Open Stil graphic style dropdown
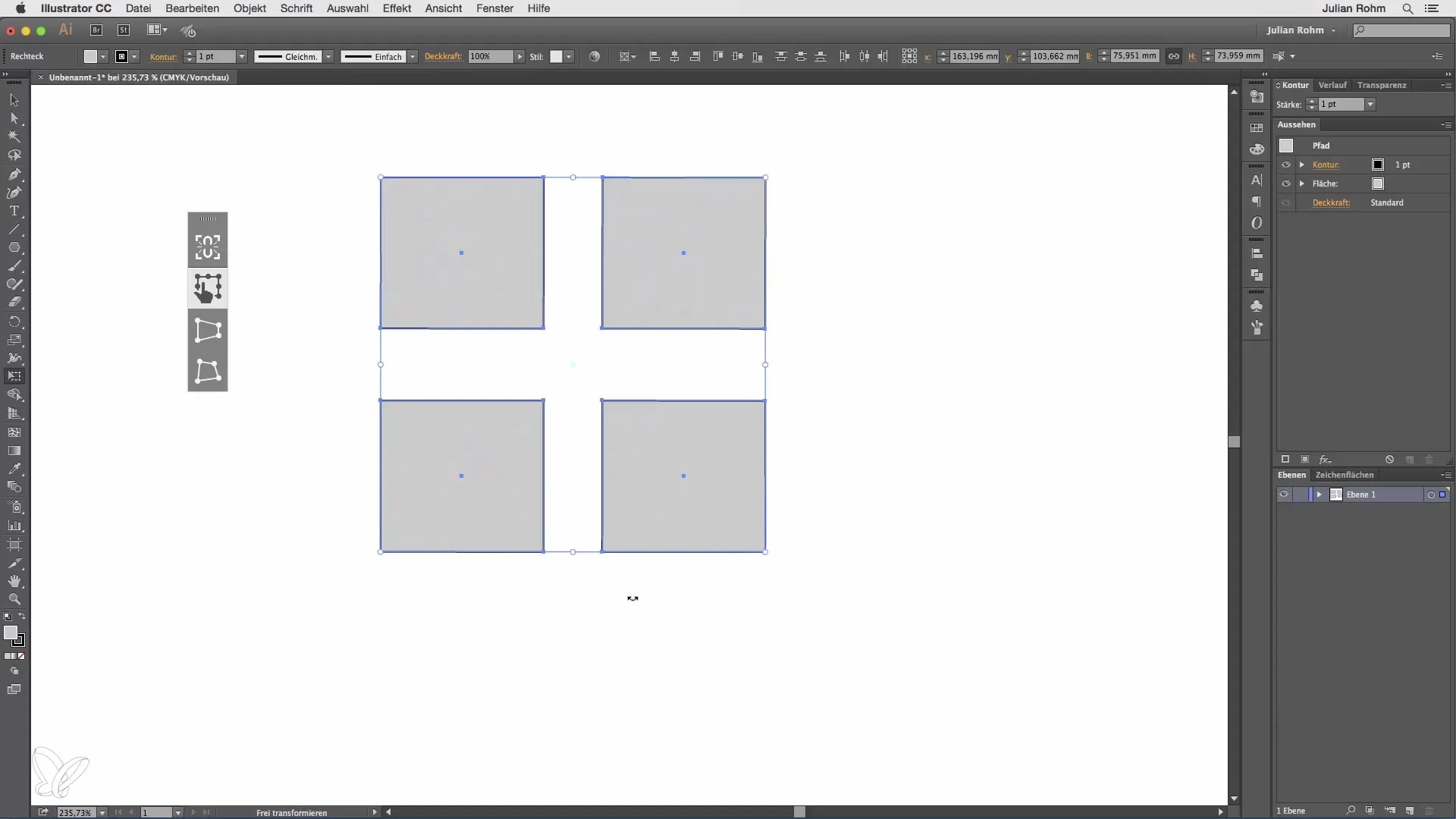 click(569, 57)
